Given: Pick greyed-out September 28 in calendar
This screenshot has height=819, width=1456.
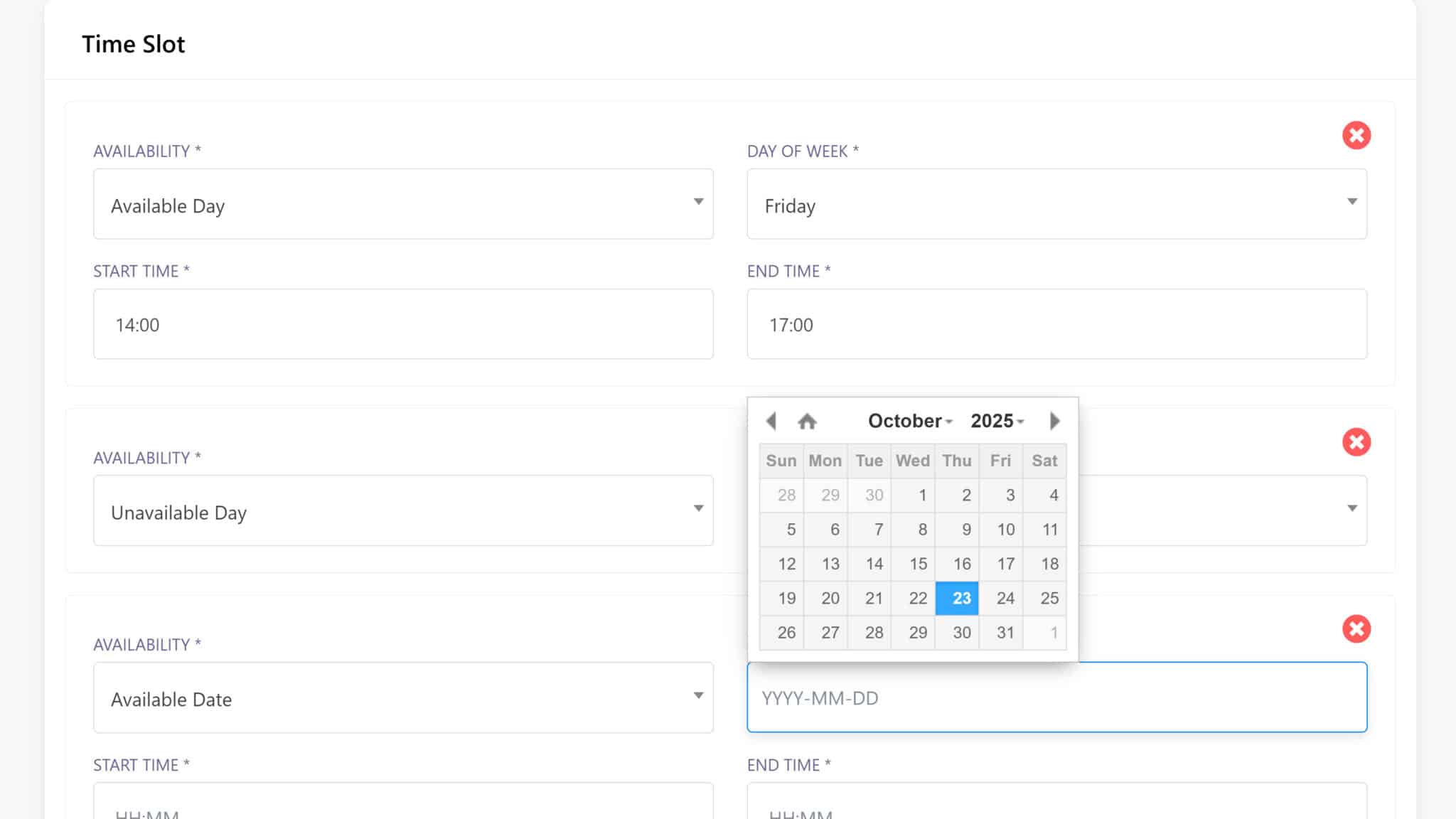Looking at the screenshot, I should click(x=782, y=495).
